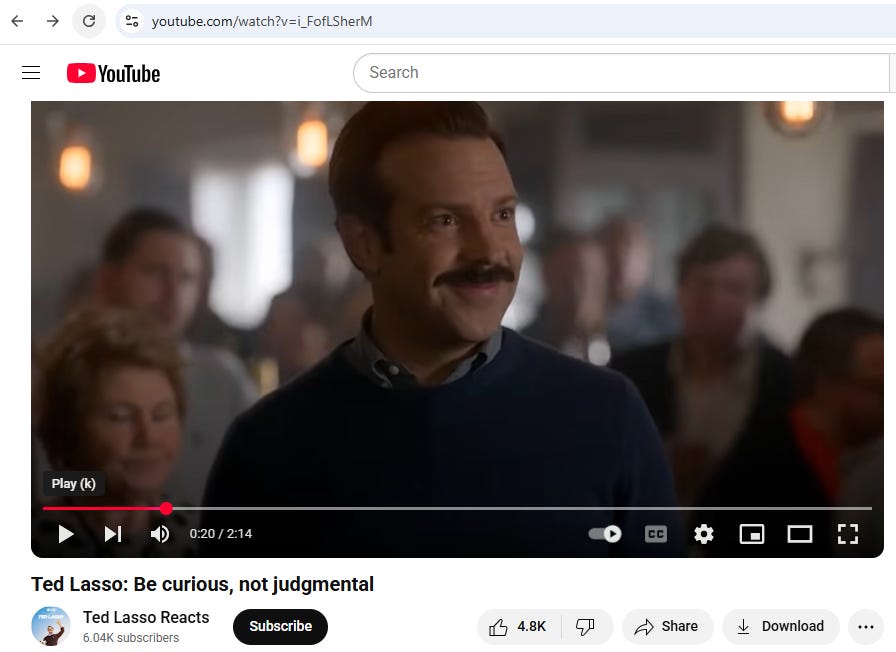The height and width of the screenshot is (652, 896).
Task: Play the video with the play button
Action: (66, 534)
